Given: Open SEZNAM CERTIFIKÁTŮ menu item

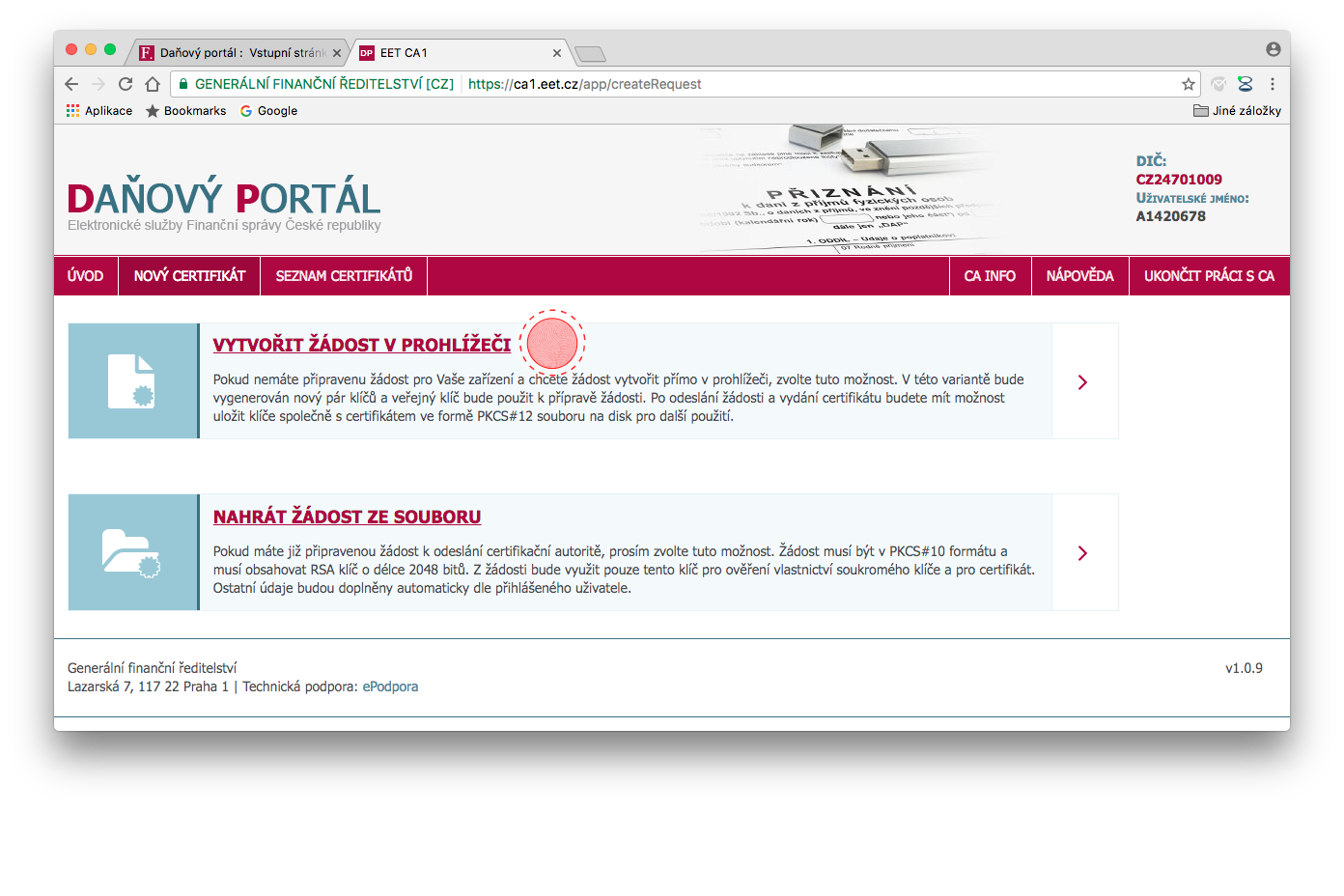Looking at the screenshot, I should point(344,276).
